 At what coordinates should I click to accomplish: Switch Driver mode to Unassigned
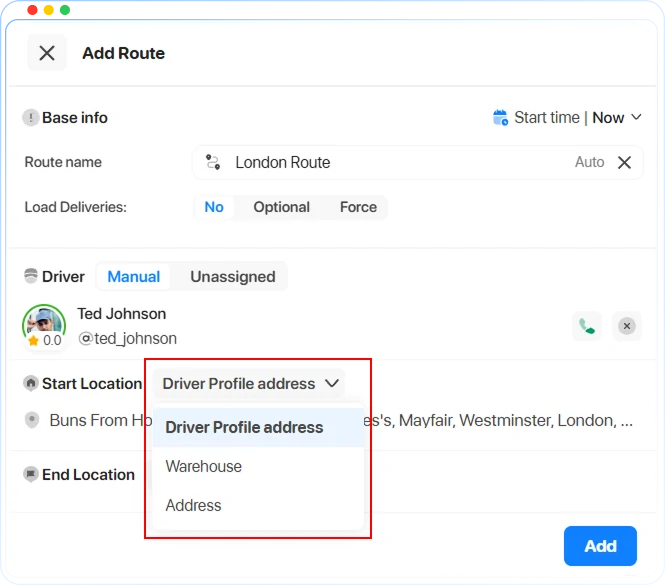coord(233,276)
